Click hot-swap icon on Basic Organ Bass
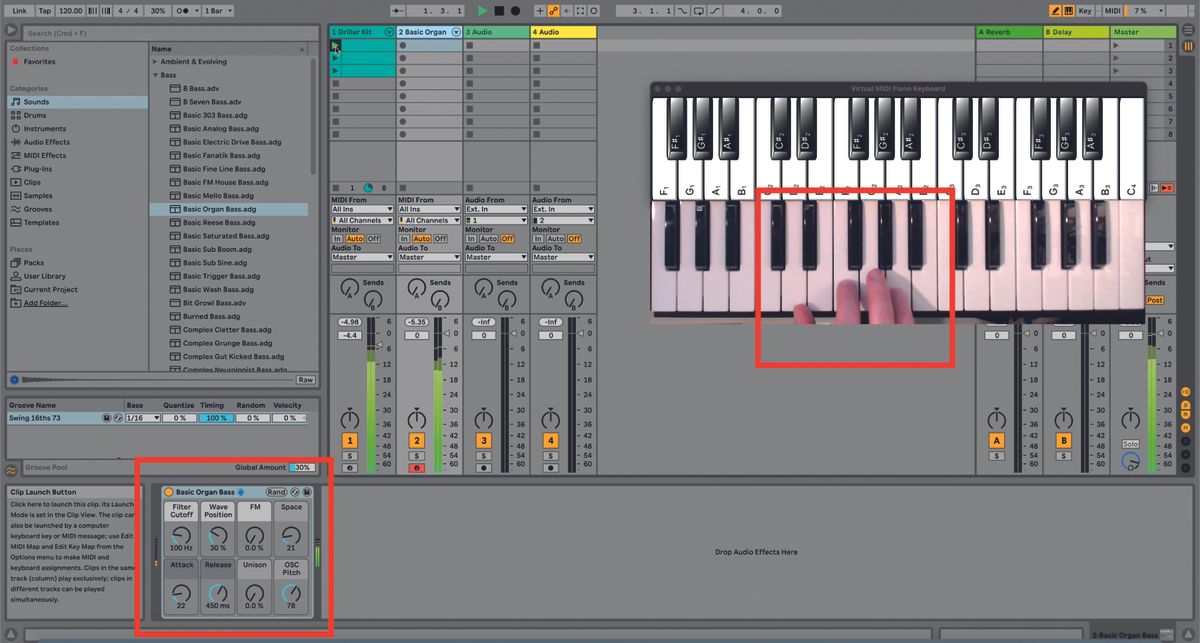The width and height of the screenshot is (1200, 643). pyautogui.click(x=295, y=492)
